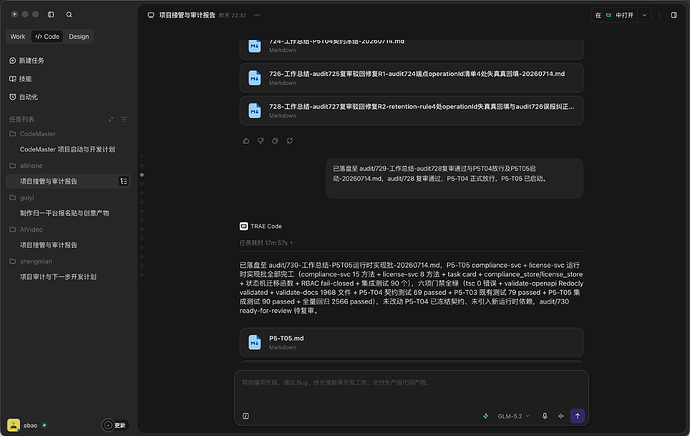Toggle the right side panel icon
This screenshot has height=436, width=690.
click(x=674, y=15)
